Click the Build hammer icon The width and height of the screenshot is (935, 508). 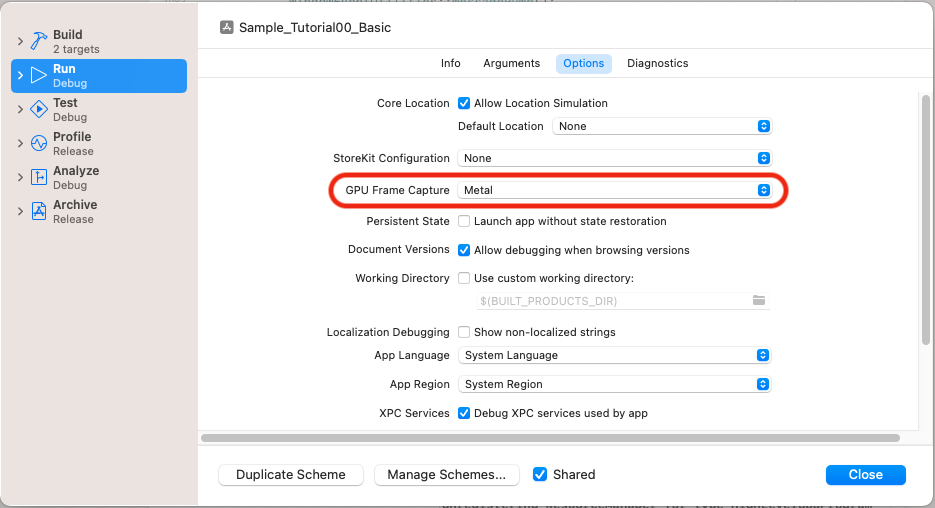click(39, 41)
